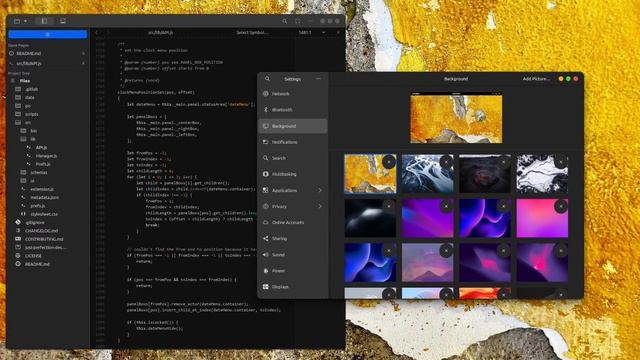Viewport: 640px width, 360px height.
Task: Click the Power icon in Settings sidebar
Action: [266, 271]
